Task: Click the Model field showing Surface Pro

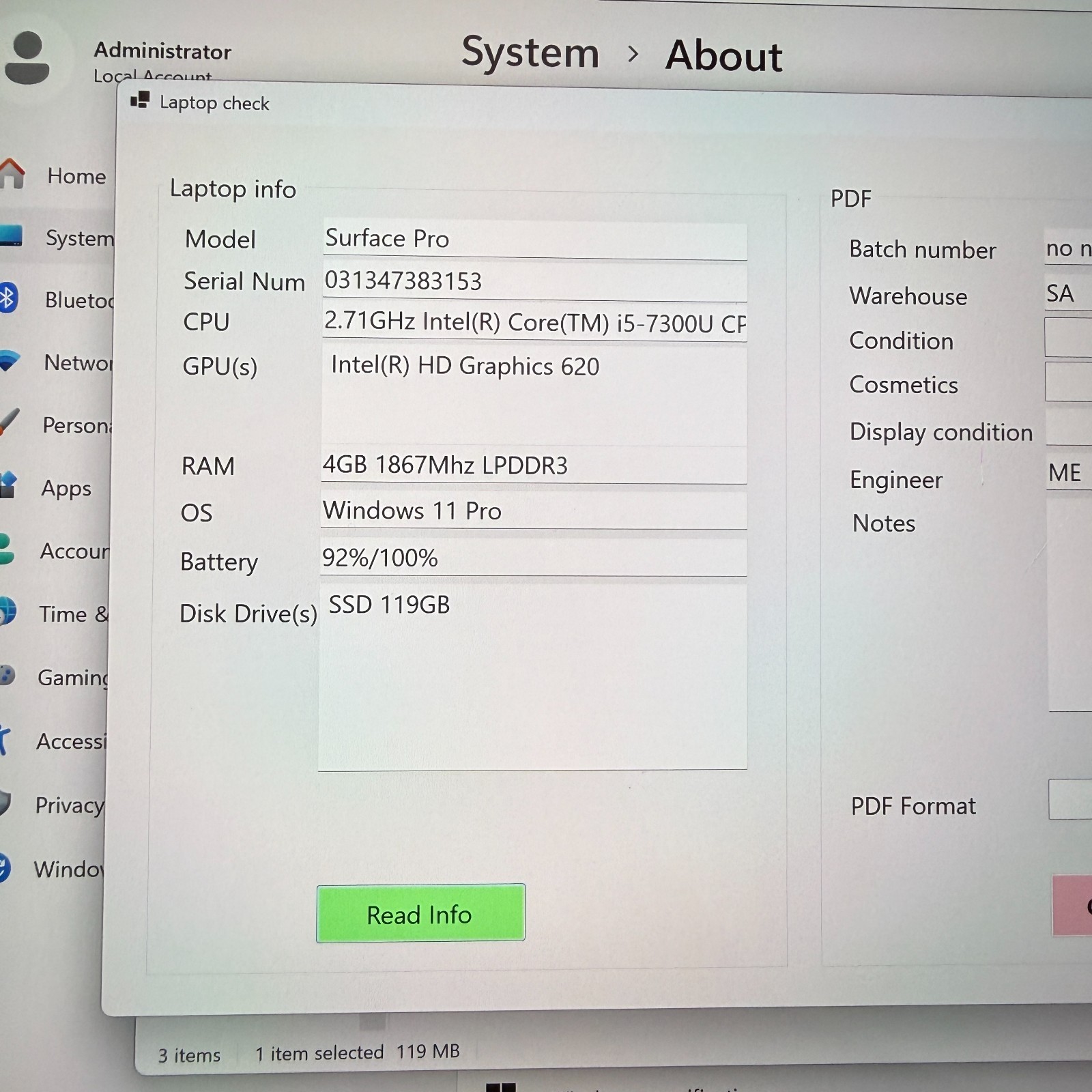Action: 535,240
